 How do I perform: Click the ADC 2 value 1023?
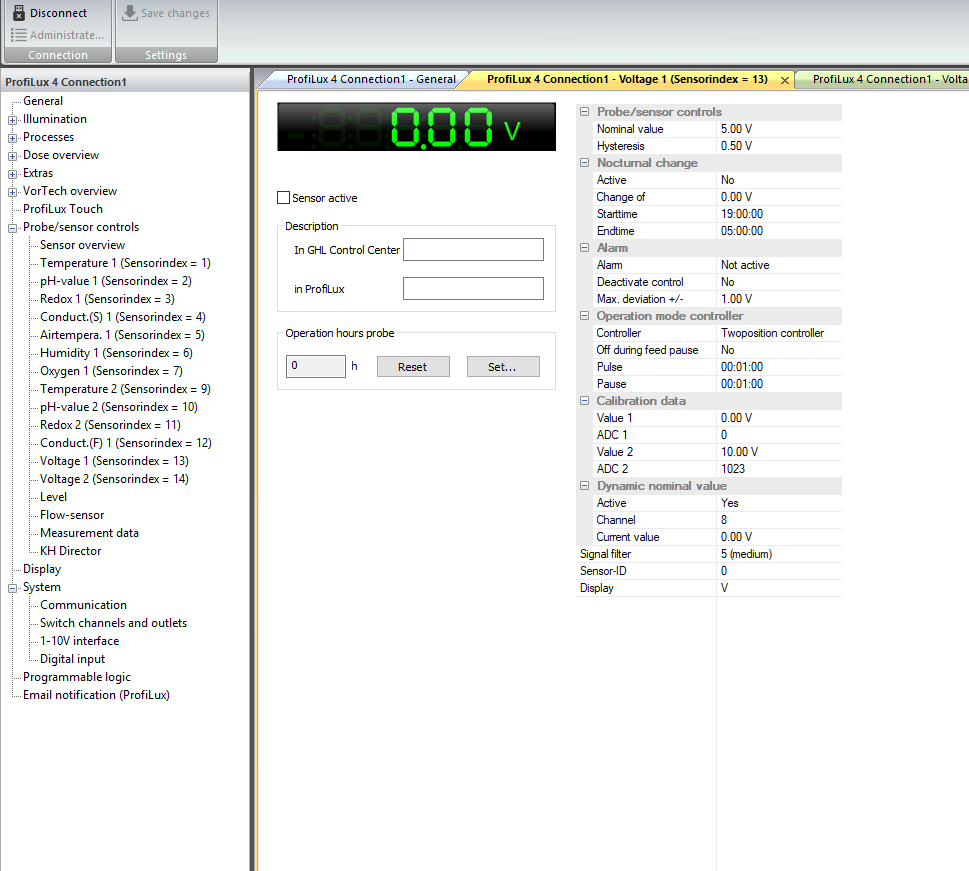(779, 469)
